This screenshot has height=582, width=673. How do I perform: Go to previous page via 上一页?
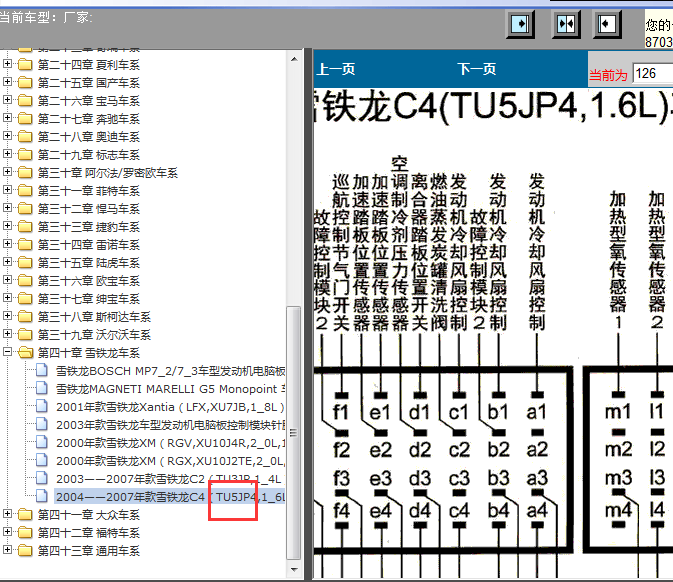coord(335,69)
